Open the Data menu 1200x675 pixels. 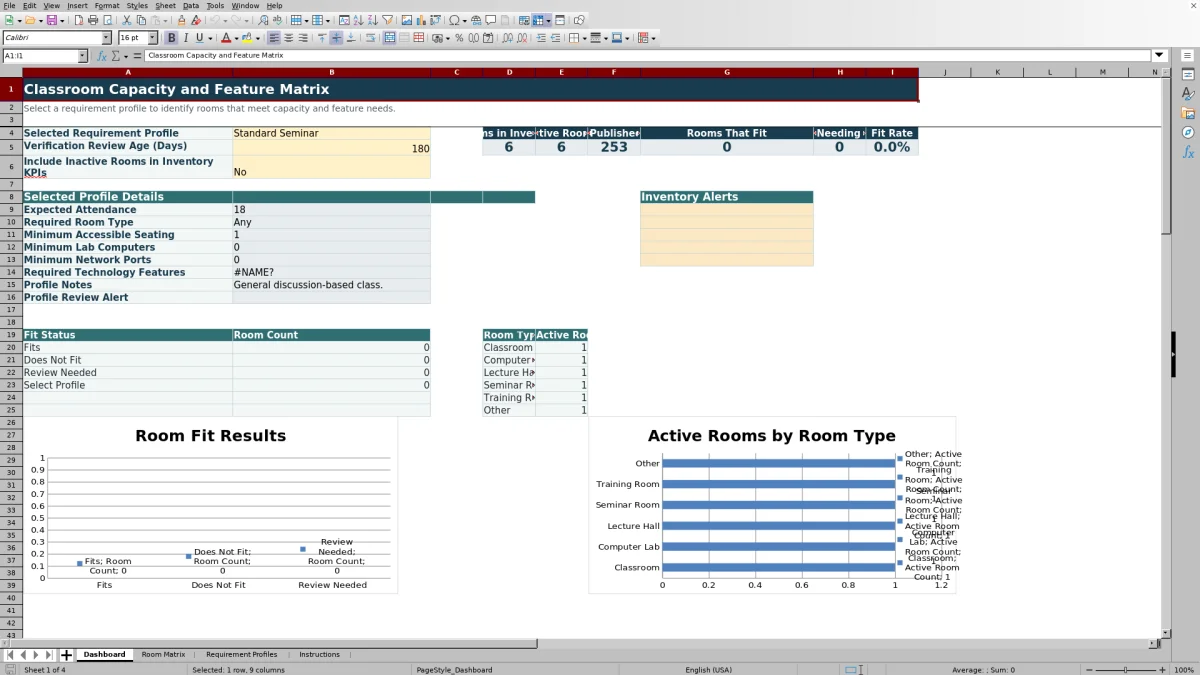tap(190, 5)
